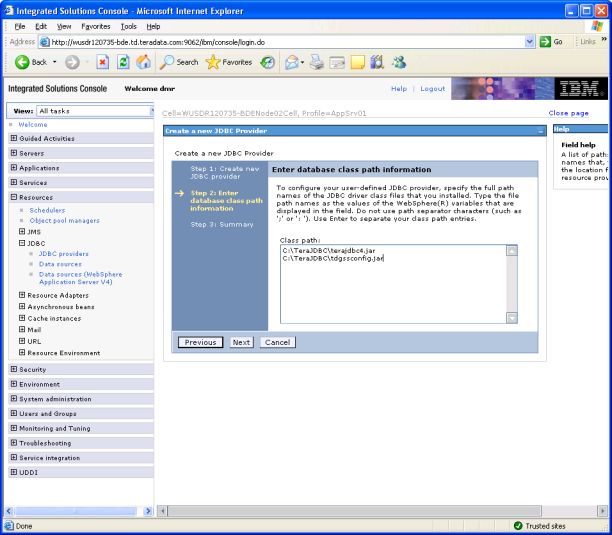Click the Logout link
Screen dimensions: 612x535
(x=432, y=89)
